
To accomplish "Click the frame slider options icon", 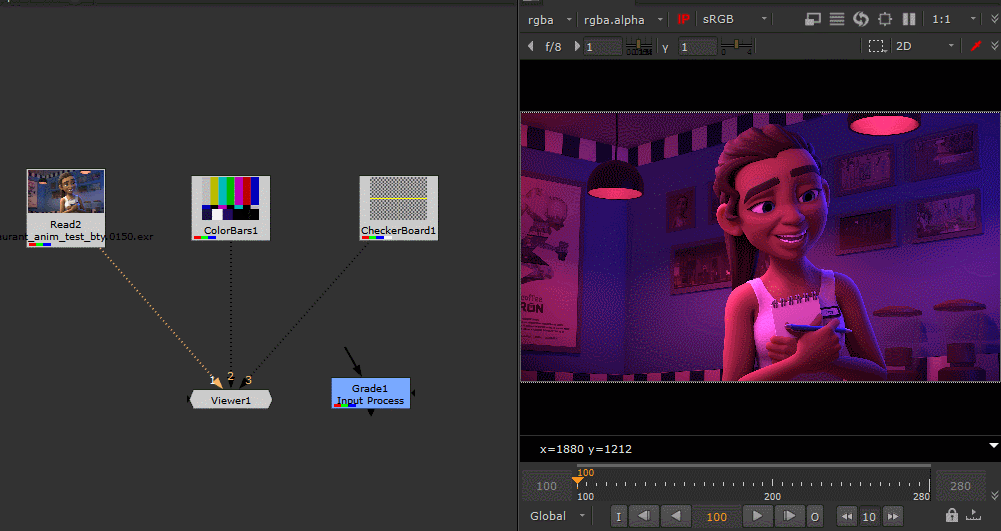I will tap(974, 515).
